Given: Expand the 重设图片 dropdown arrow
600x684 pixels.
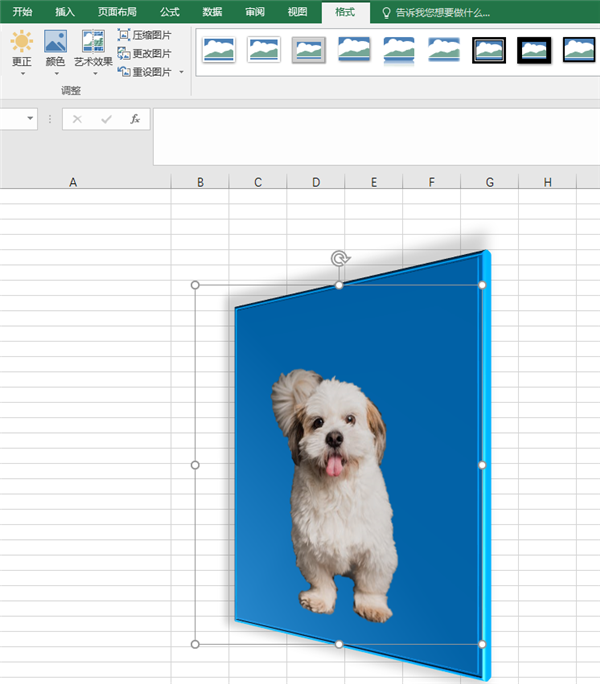Looking at the screenshot, I should [x=181, y=72].
